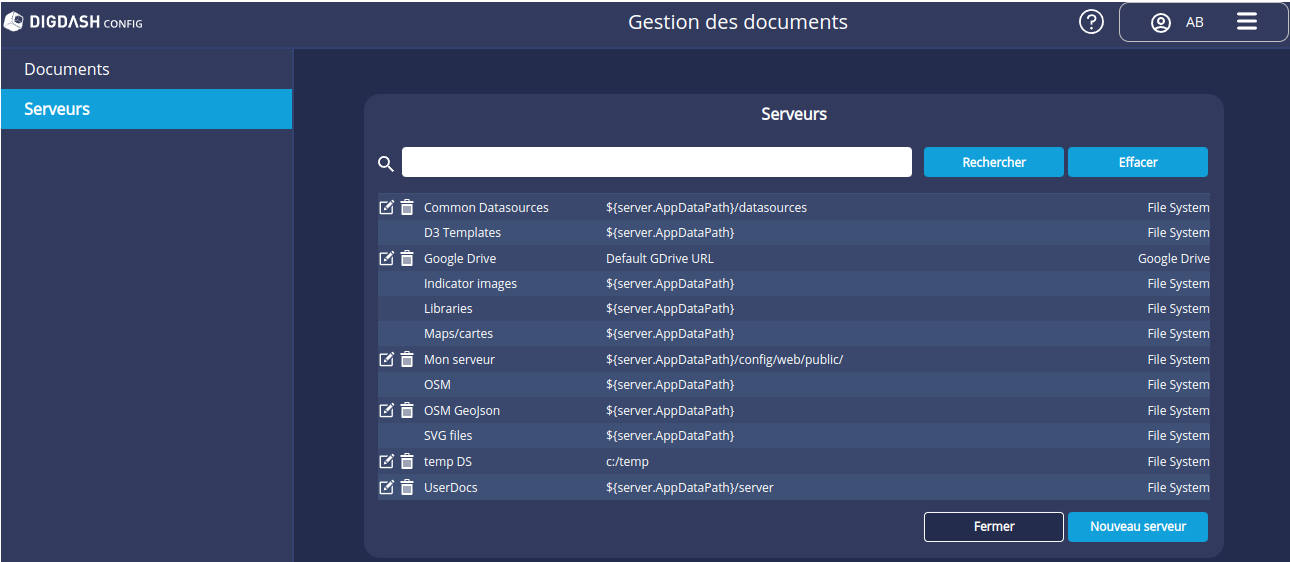Screen dimensions: 1290x562
Task: Close the panel using Fermer
Action: point(993,527)
